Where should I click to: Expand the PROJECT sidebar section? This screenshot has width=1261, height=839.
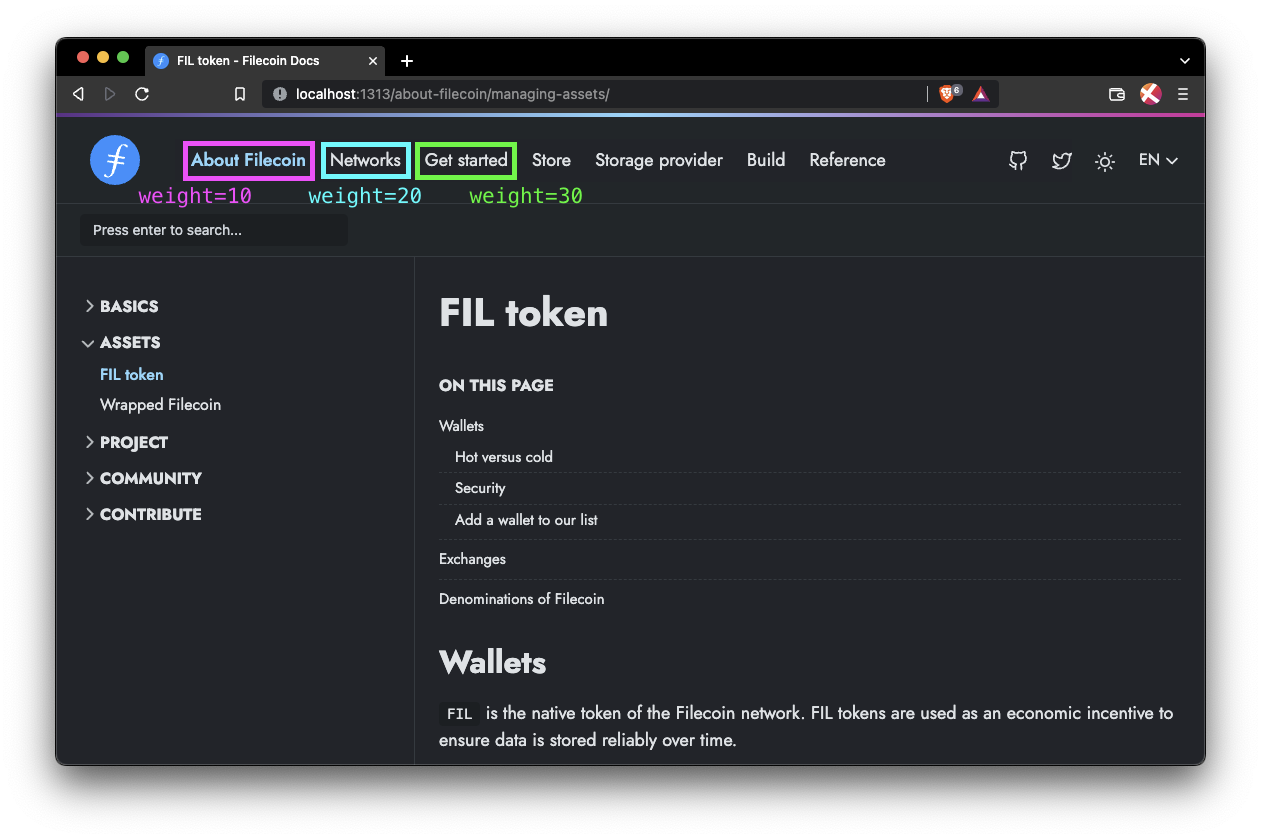click(x=126, y=442)
